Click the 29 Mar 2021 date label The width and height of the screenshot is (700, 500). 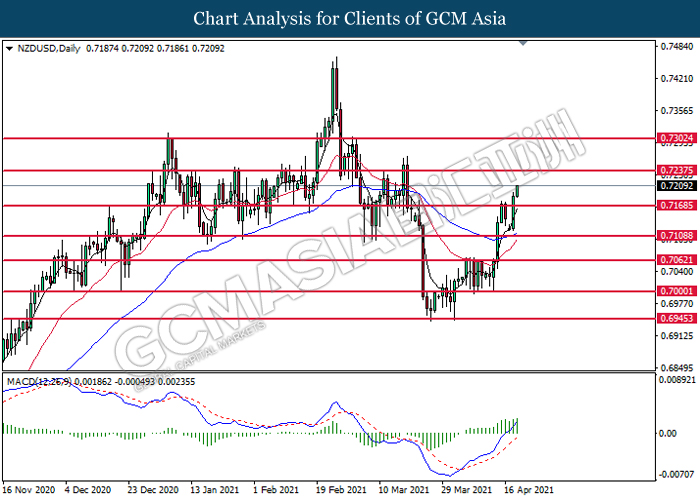coord(467,490)
